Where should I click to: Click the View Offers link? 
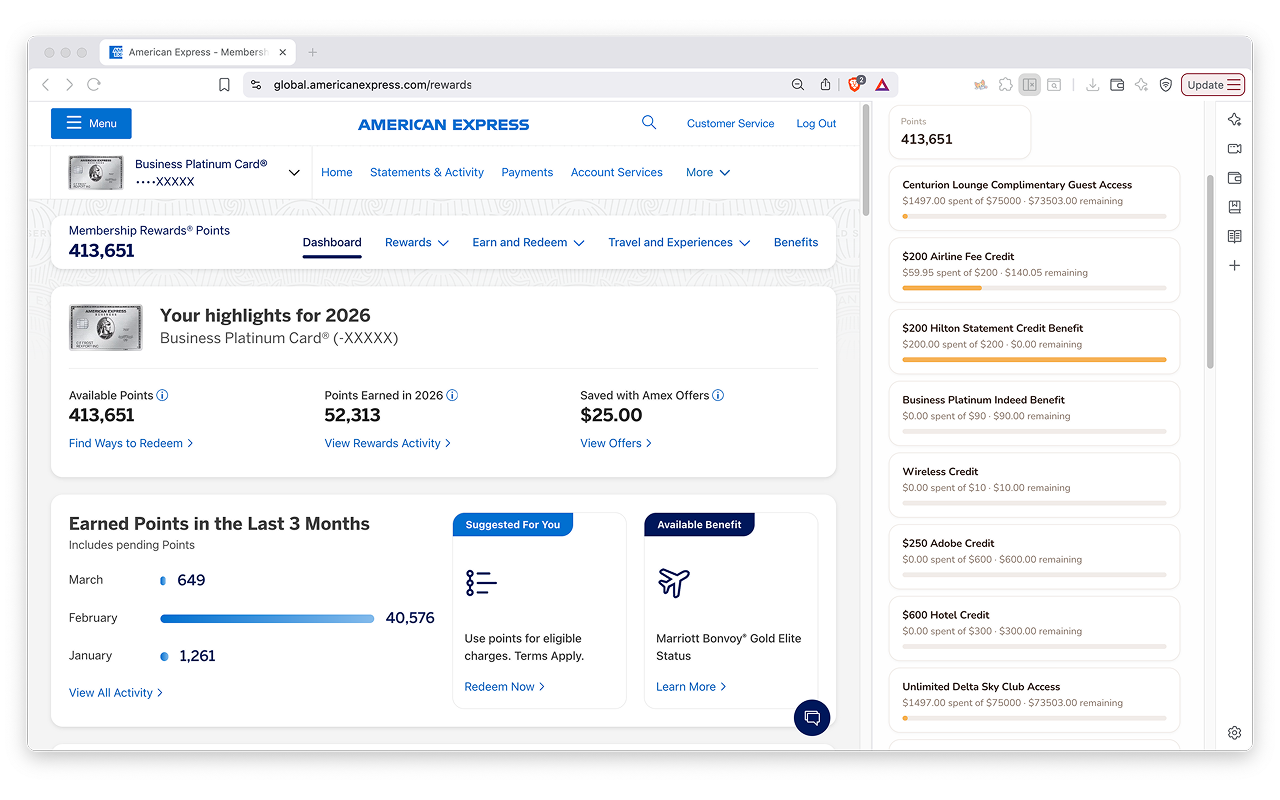tap(616, 443)
